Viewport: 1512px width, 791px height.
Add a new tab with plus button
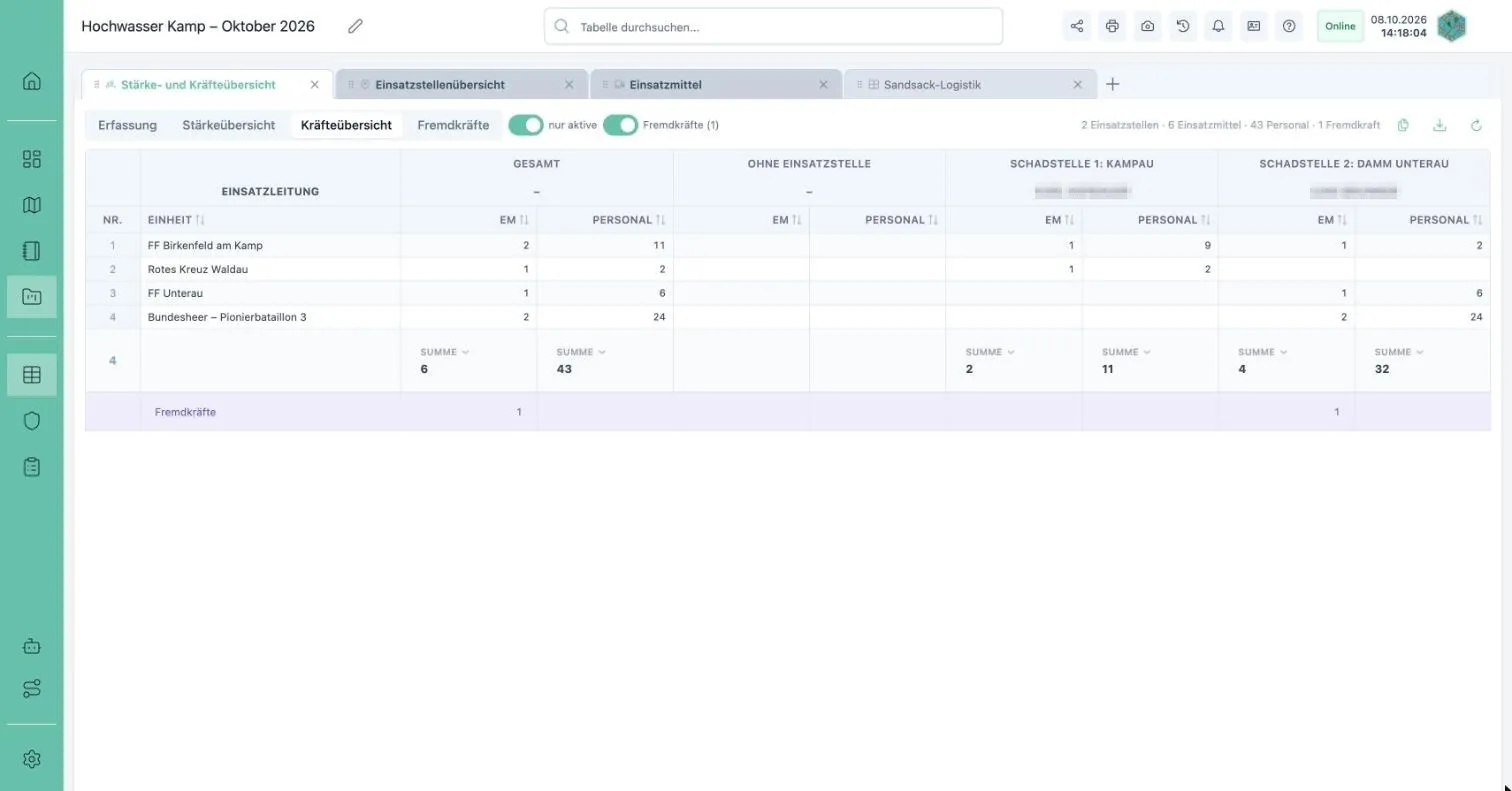1113,84
